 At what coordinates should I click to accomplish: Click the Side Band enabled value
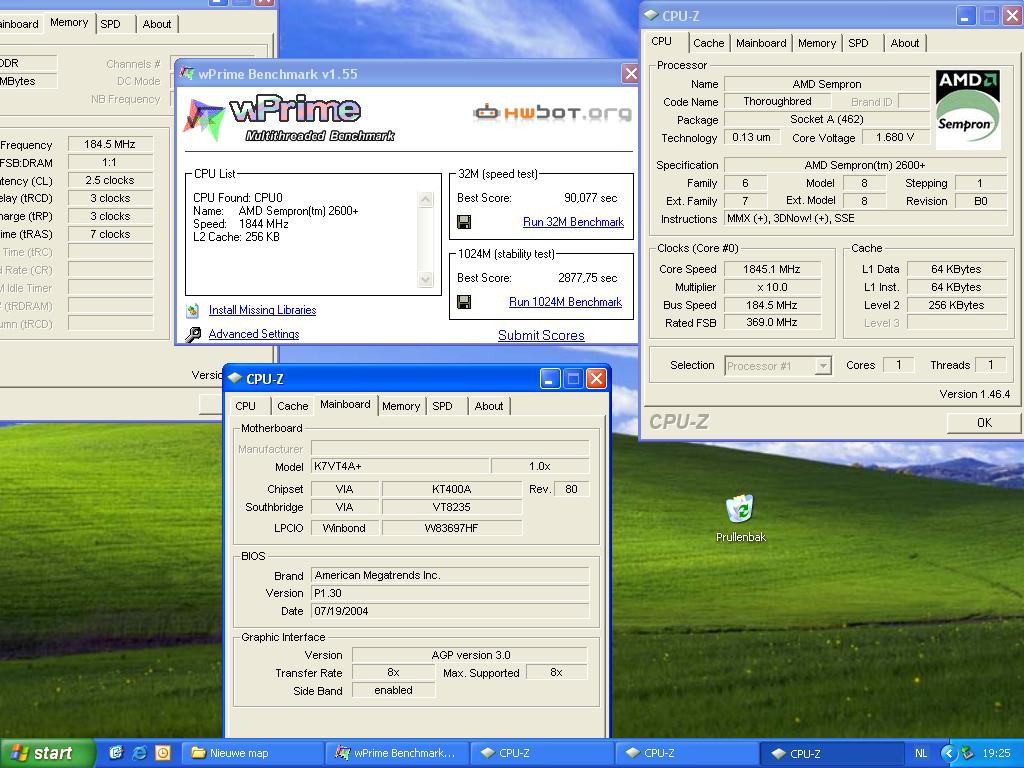[x=393, y=690]
